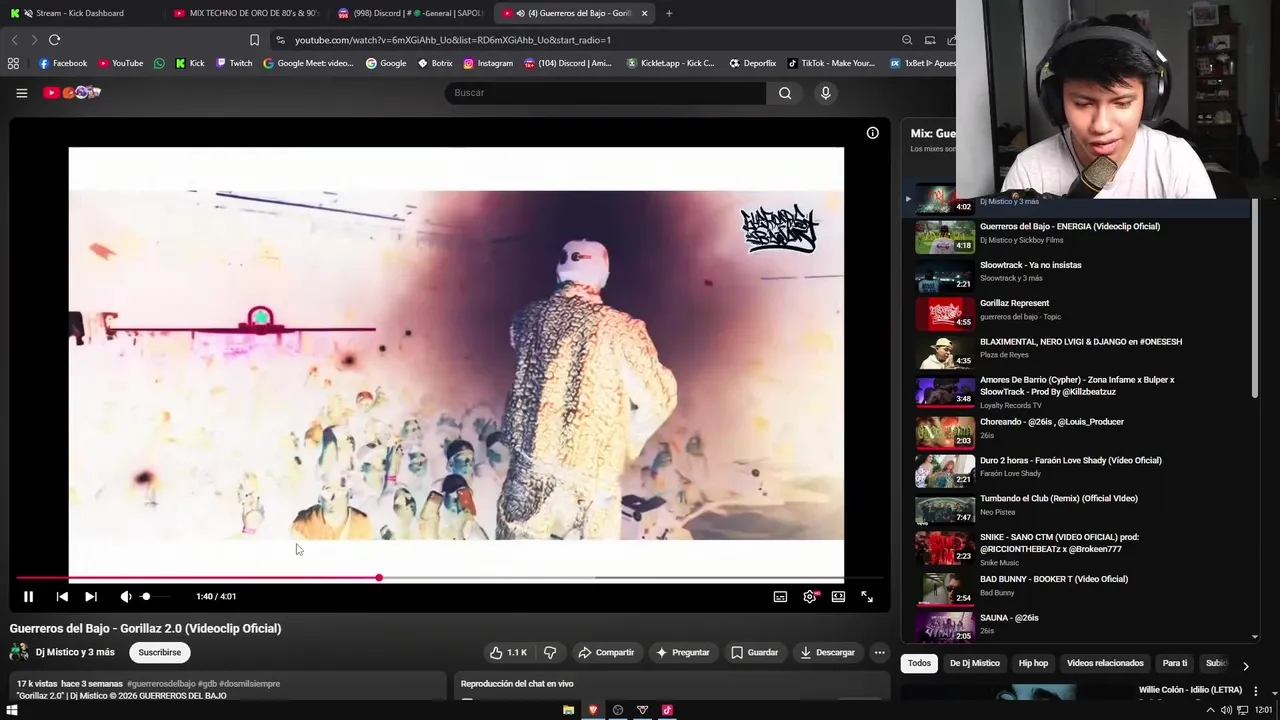Open the Facebook bookmark

(x=62, y=63)
